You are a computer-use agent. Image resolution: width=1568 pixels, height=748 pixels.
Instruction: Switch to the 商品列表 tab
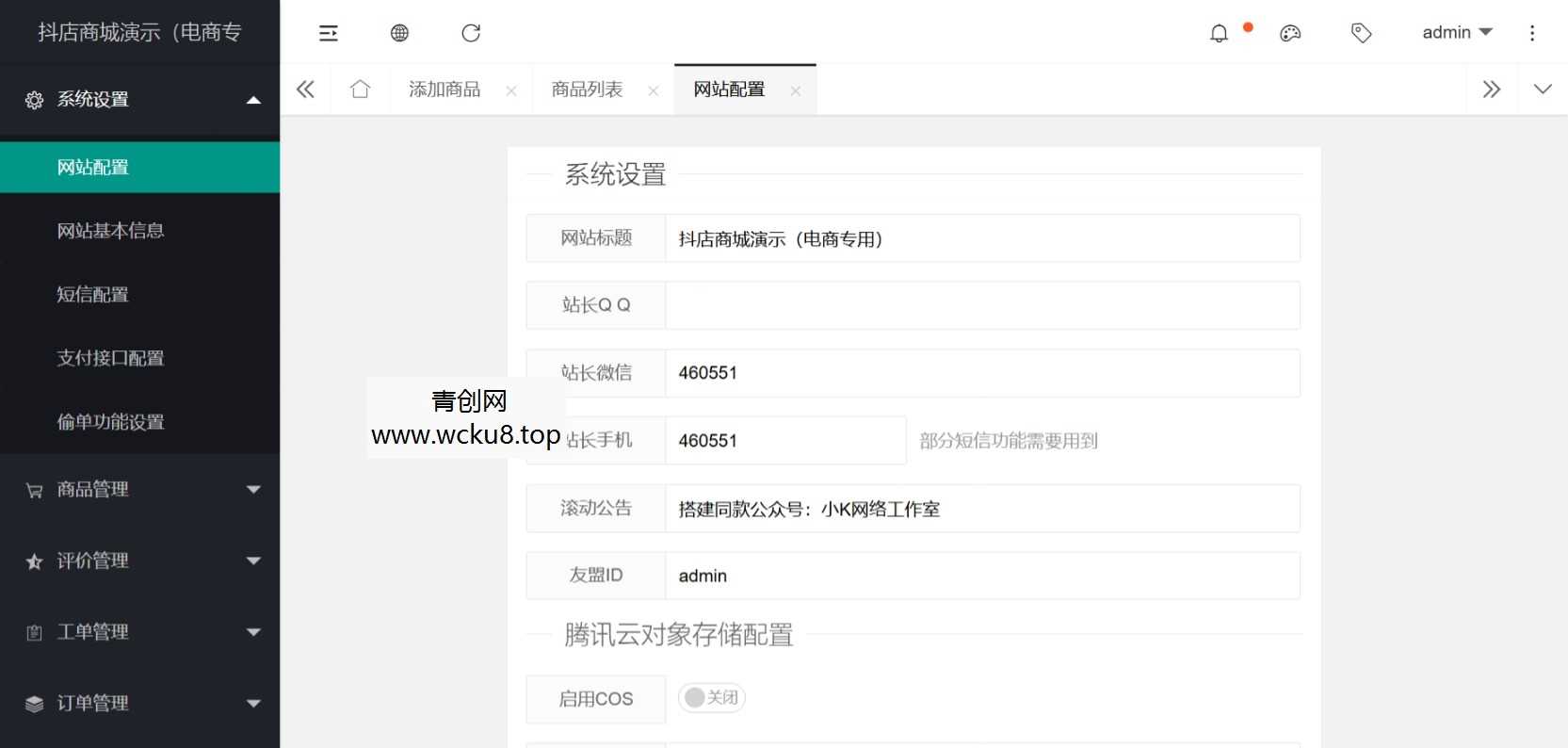click(x=587, y=89)
